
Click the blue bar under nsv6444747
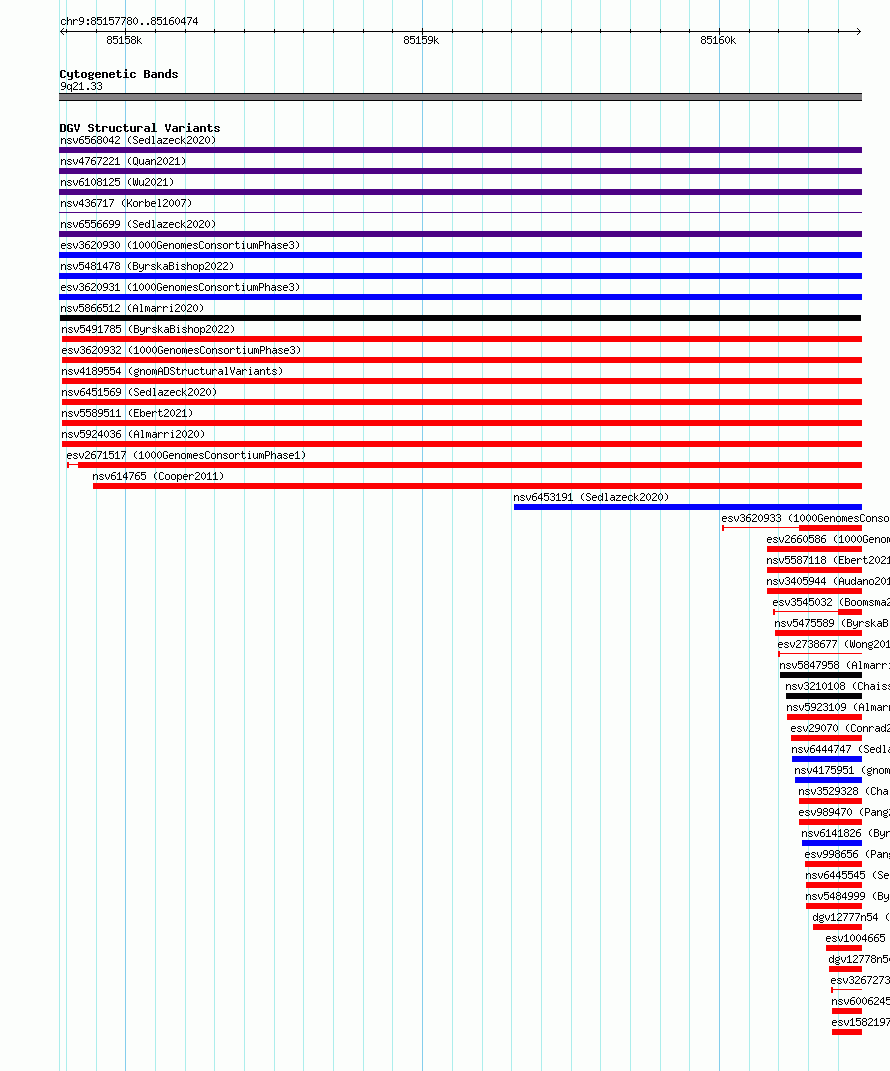tap(827, 760)
